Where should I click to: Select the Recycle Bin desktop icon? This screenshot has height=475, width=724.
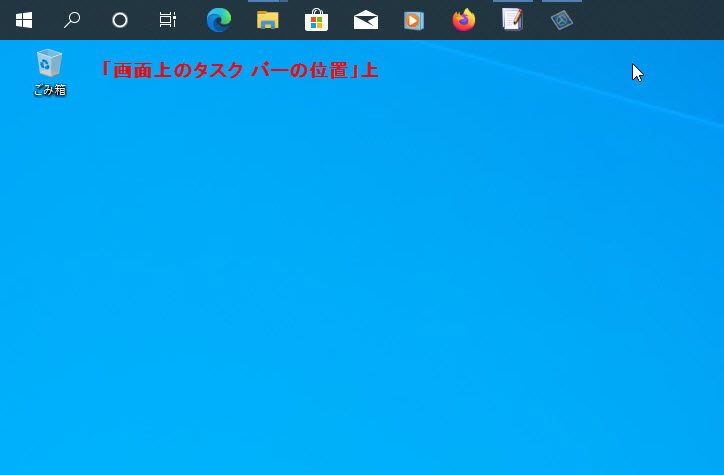[49, 63]
